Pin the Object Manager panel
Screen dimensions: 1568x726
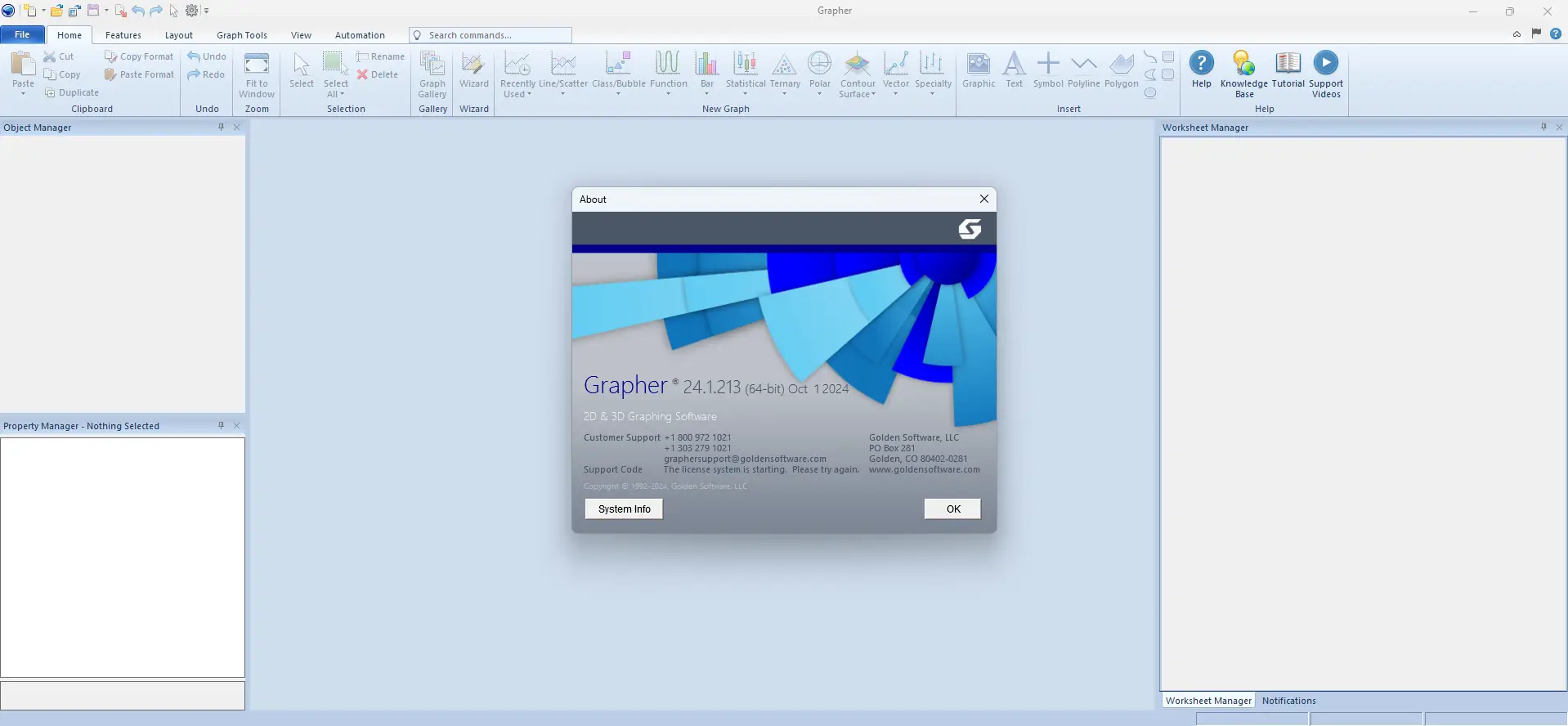(x=221, y=127)
